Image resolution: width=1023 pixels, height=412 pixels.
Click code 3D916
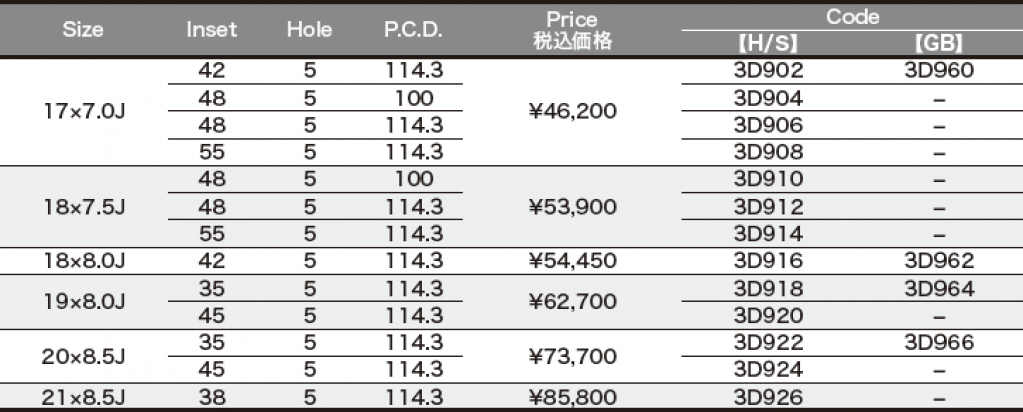pyautogui.click(x=769, y=261)
